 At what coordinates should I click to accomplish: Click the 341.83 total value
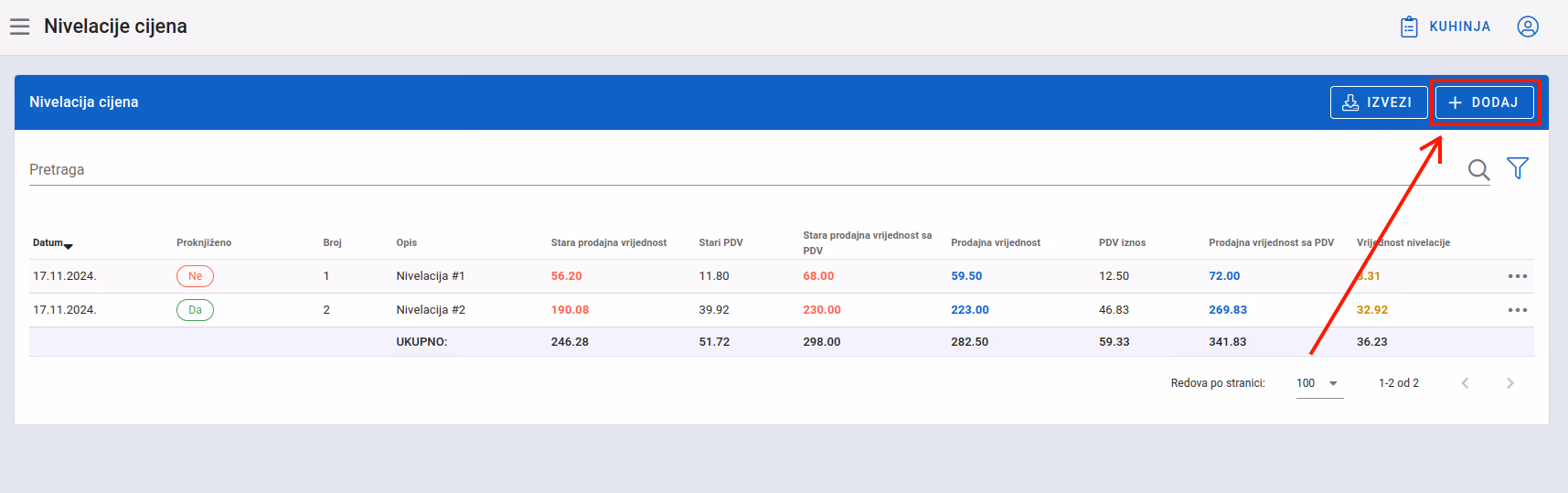(1228, 342)
